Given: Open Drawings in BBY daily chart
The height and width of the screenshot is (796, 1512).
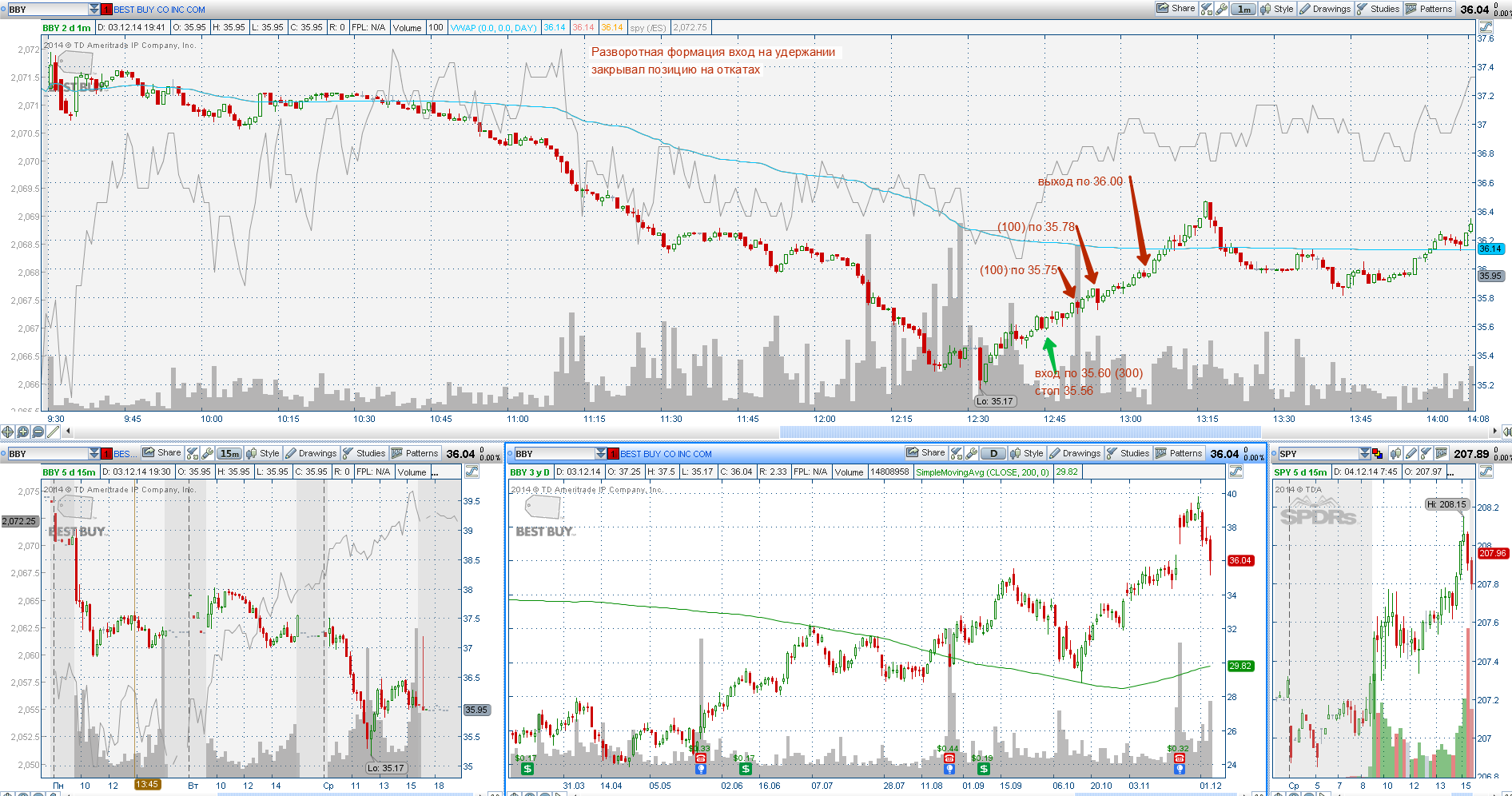Looking at the screenshot, I should tap(1075, 453).
